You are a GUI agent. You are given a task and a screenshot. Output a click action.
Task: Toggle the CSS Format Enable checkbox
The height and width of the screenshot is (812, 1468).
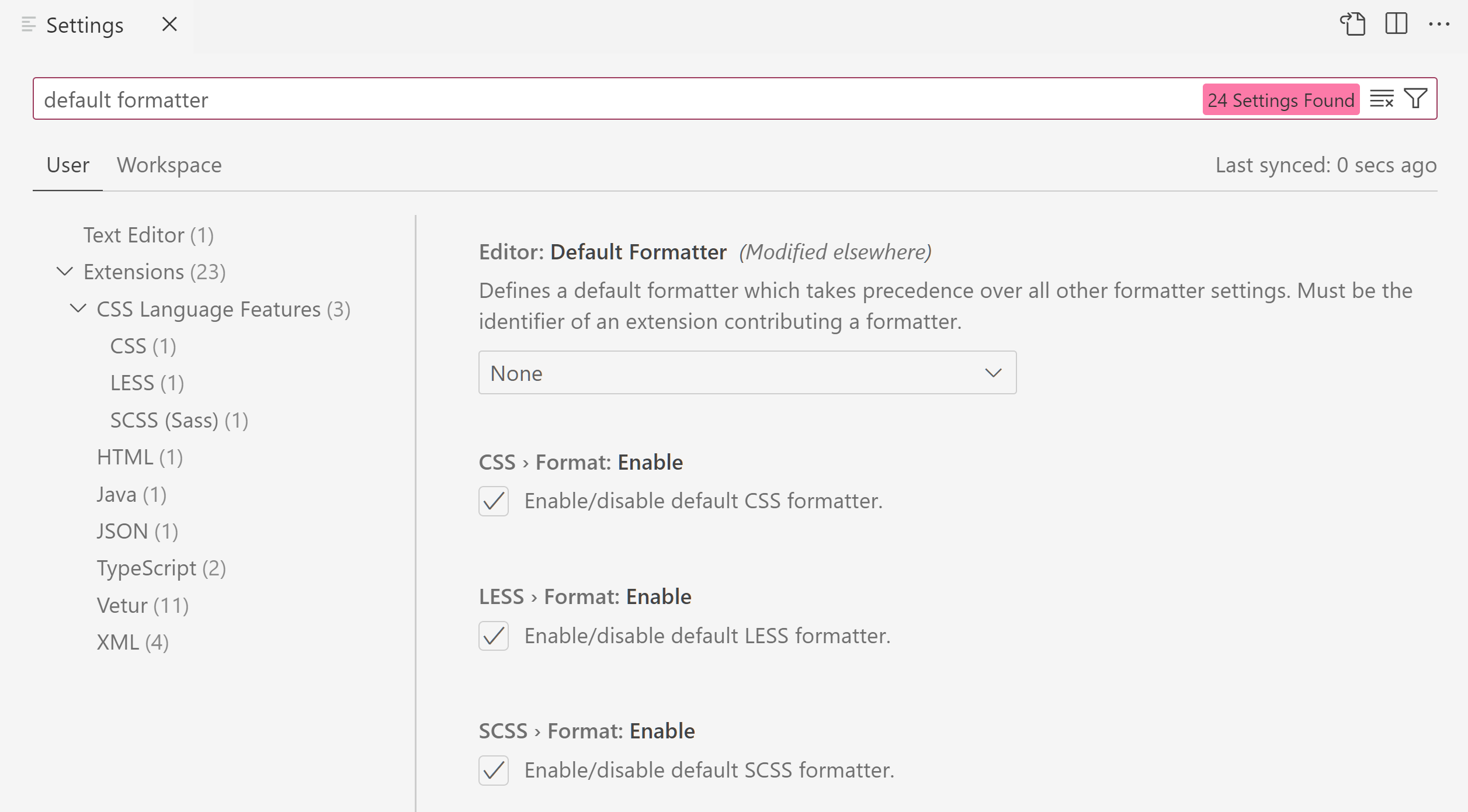[x=494, y=500]
